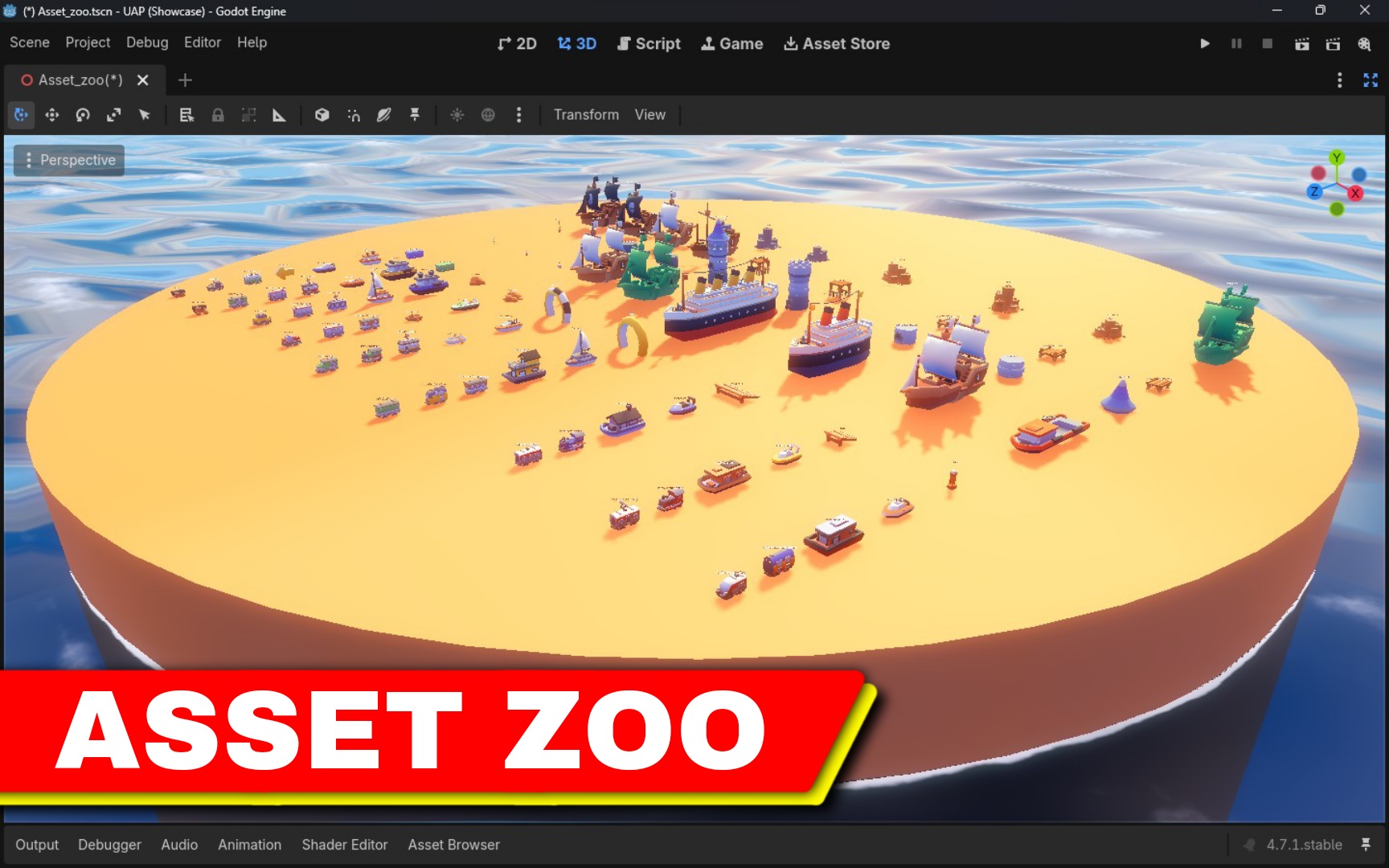
Task: Open the movie maker mode icon
Action: click(x=1364, y=44)
